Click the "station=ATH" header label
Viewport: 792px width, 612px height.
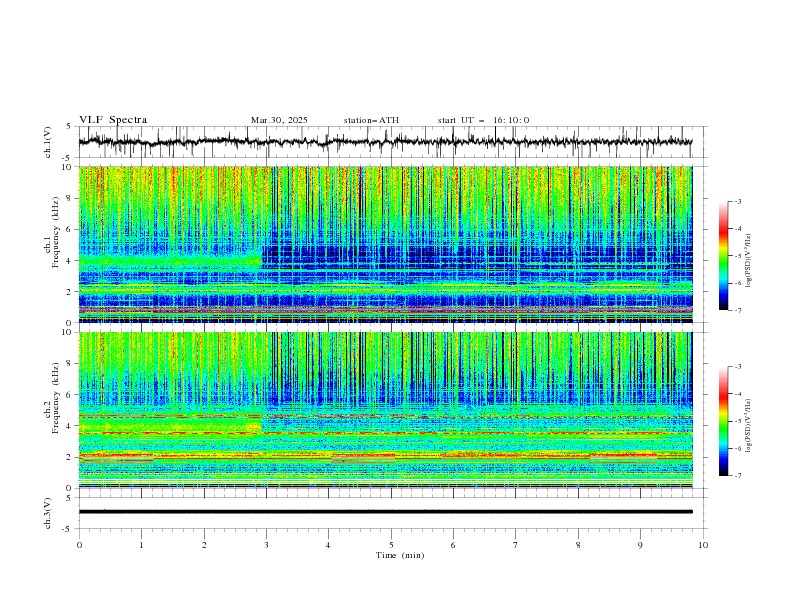[371, 120]
